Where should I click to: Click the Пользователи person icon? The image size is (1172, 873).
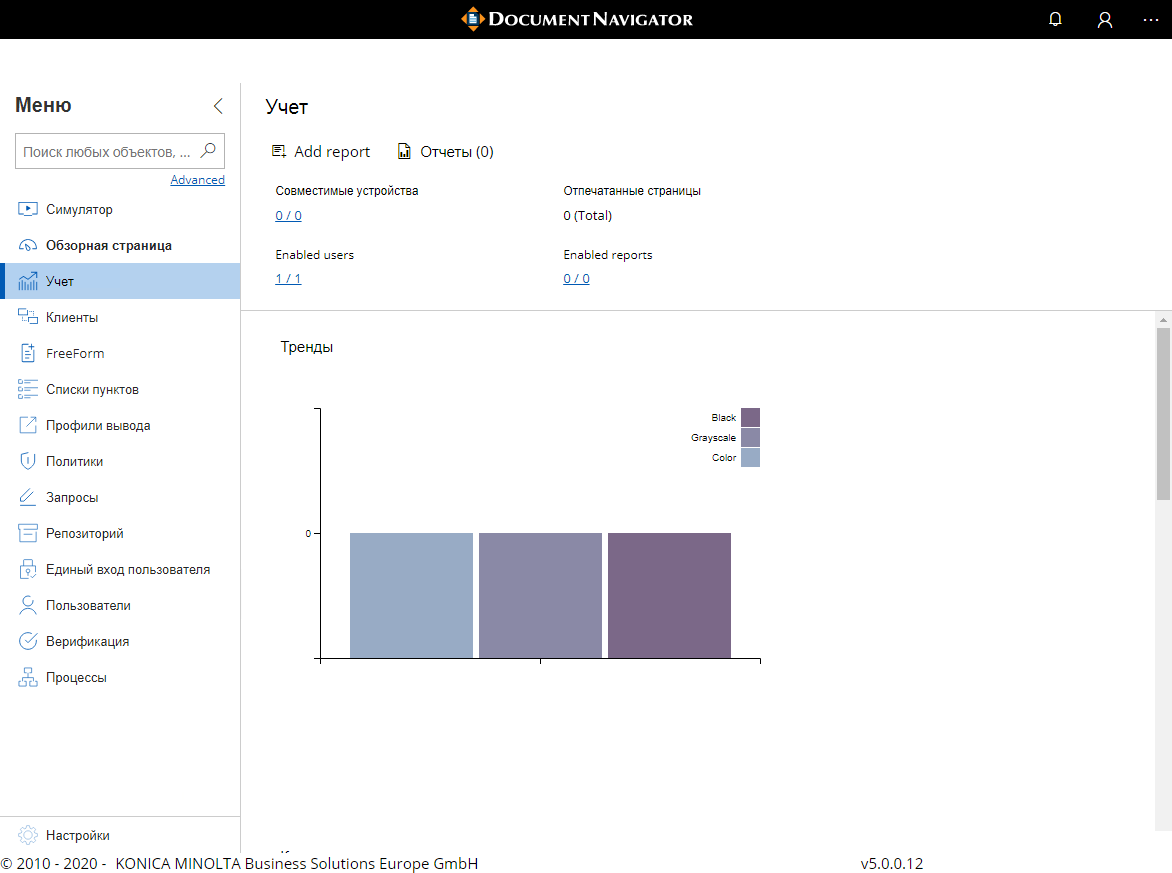tap(28, 605)
